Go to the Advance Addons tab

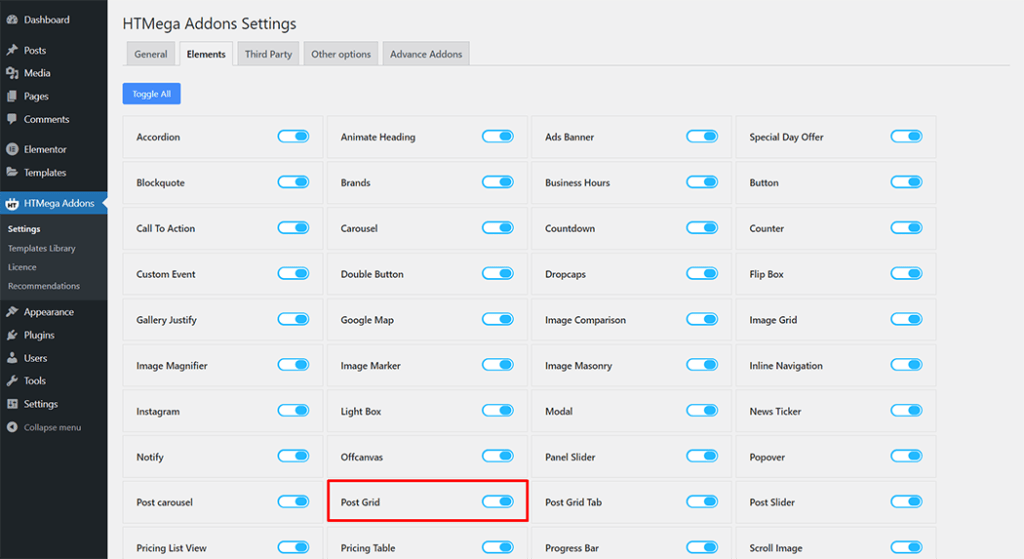[426, 54]
